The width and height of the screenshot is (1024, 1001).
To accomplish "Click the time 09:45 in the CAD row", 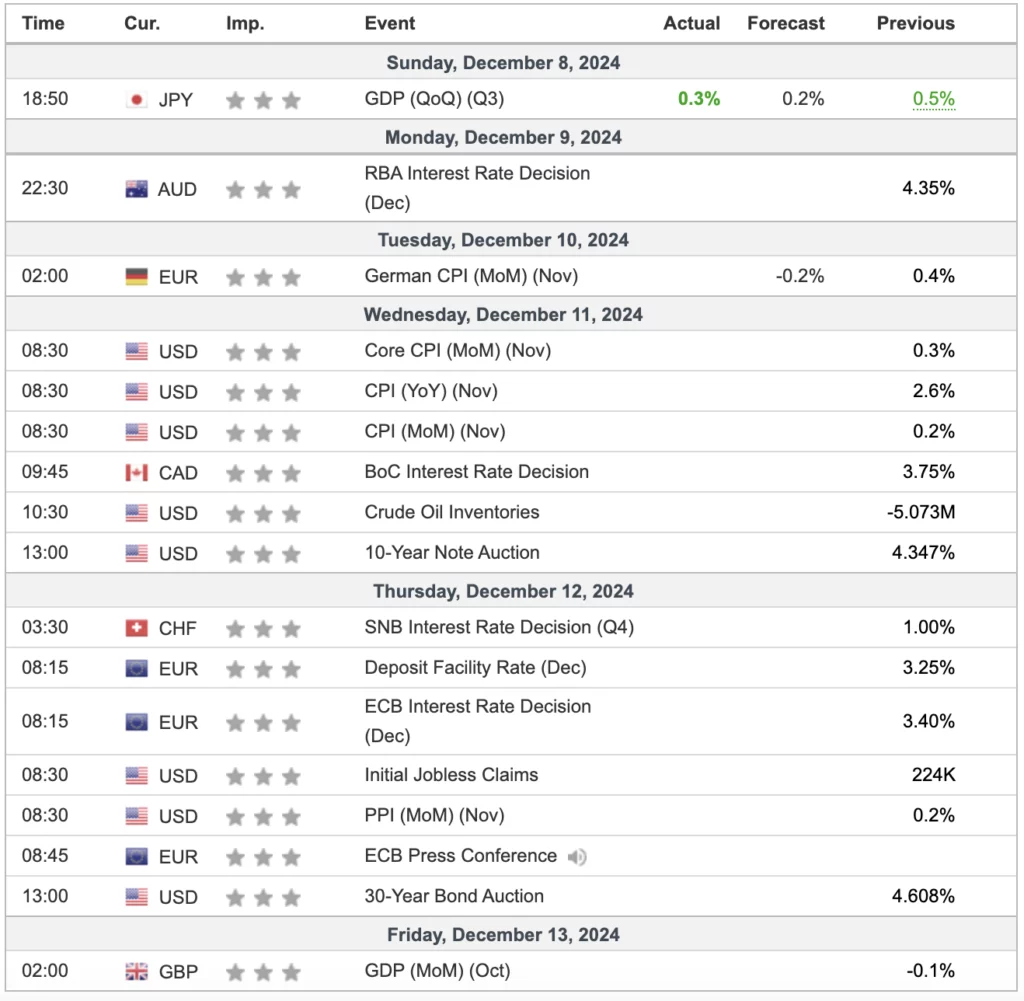I will [x=45, y=471].
